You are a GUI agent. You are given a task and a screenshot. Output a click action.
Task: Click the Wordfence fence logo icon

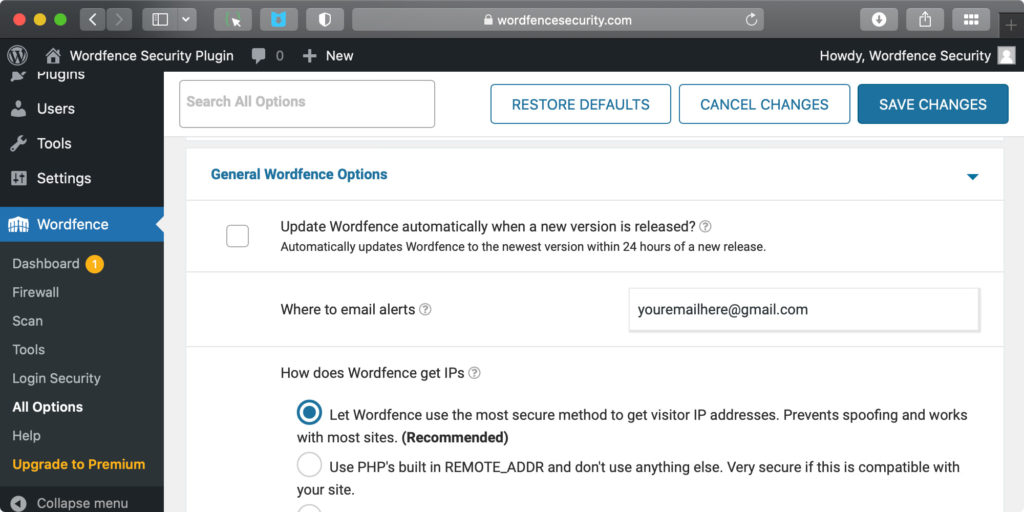(18, 224)
